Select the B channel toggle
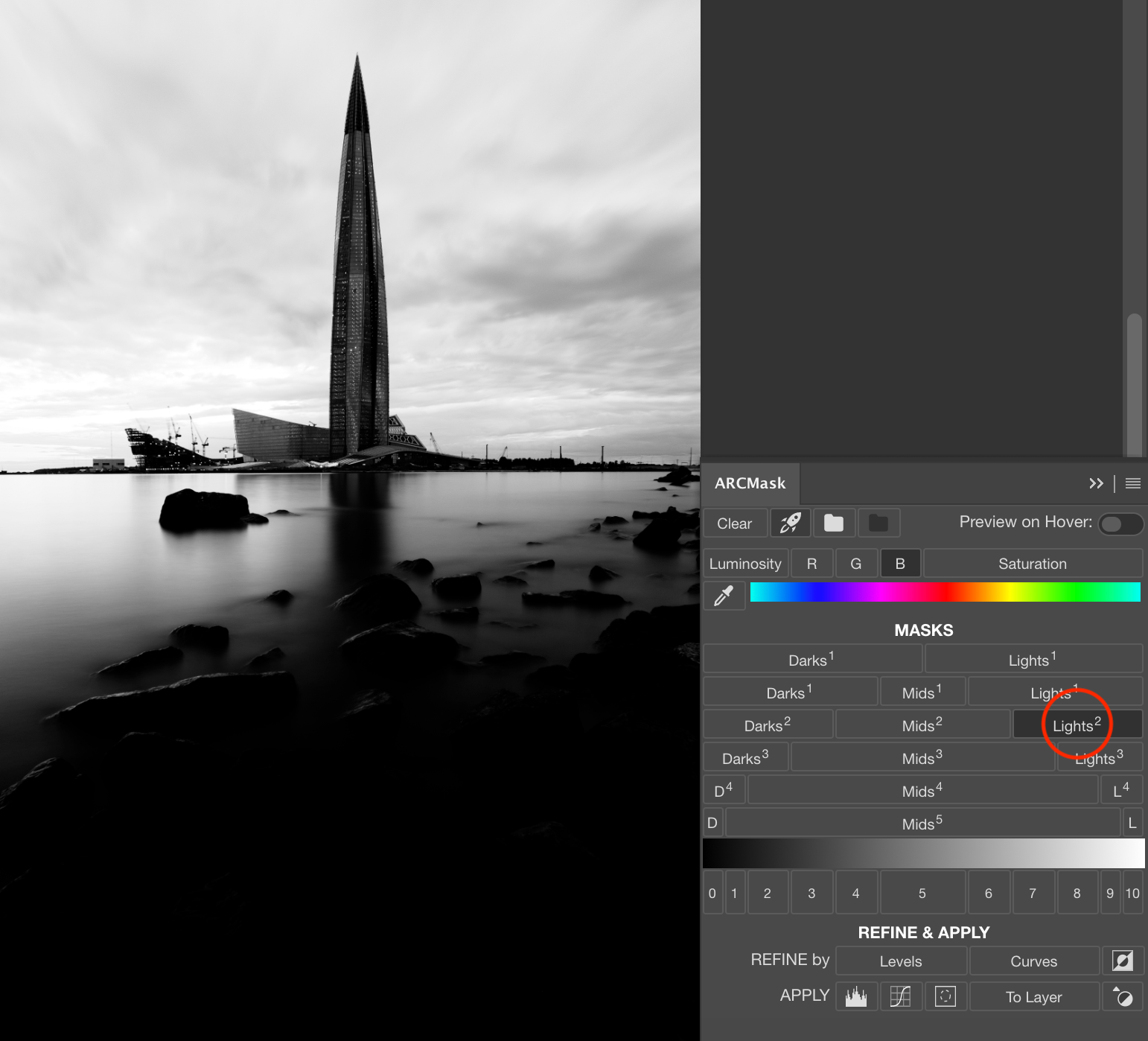 click(900, 564)
